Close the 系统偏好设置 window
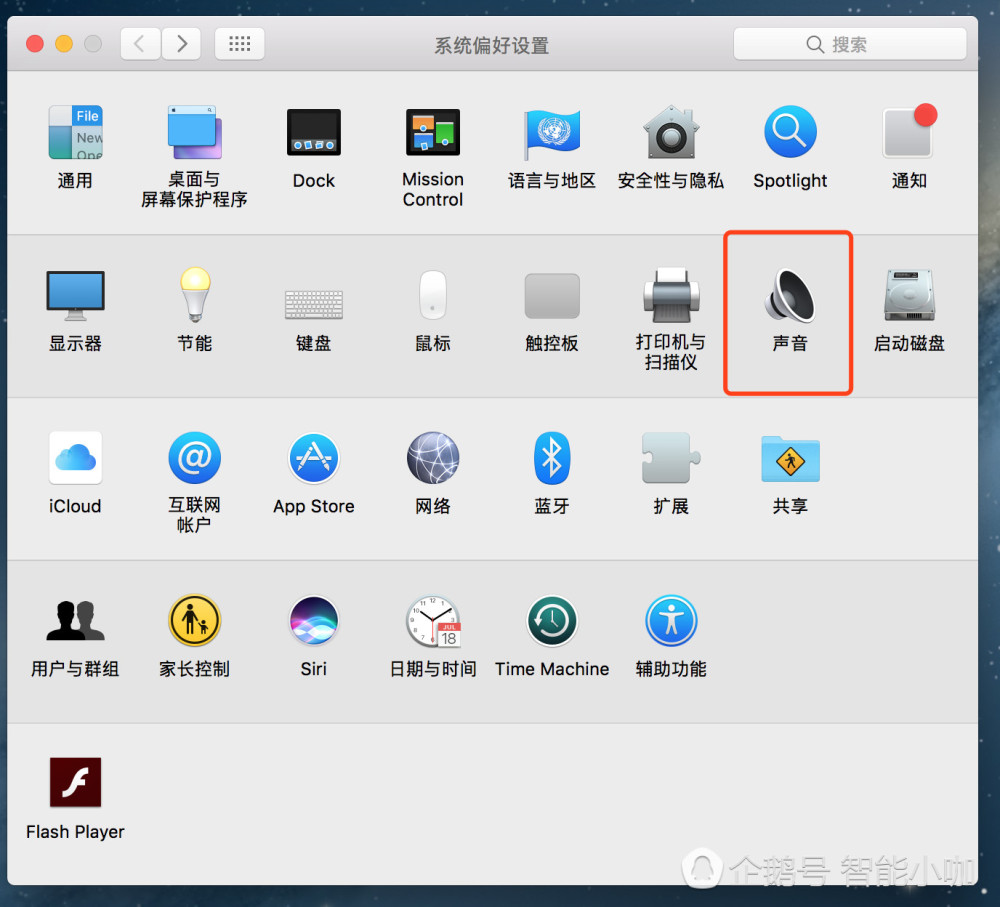 point(35,44)
